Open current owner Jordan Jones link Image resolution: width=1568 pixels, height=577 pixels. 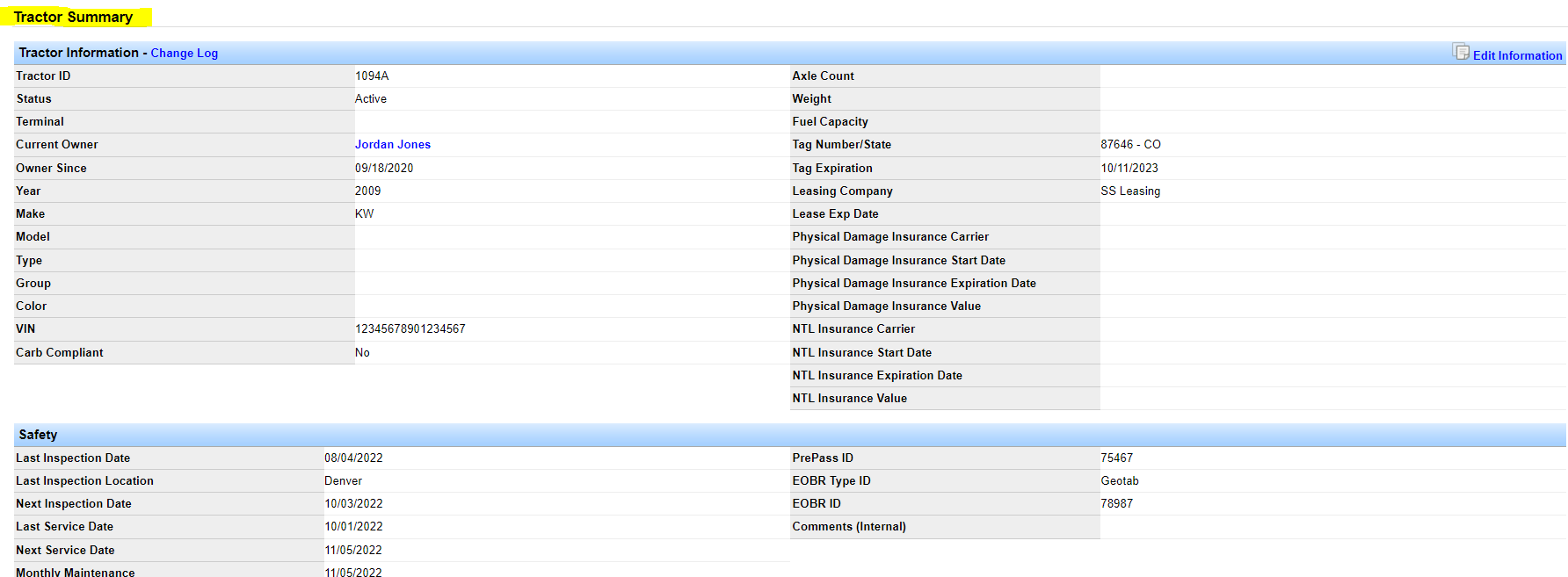click(392, 145)
